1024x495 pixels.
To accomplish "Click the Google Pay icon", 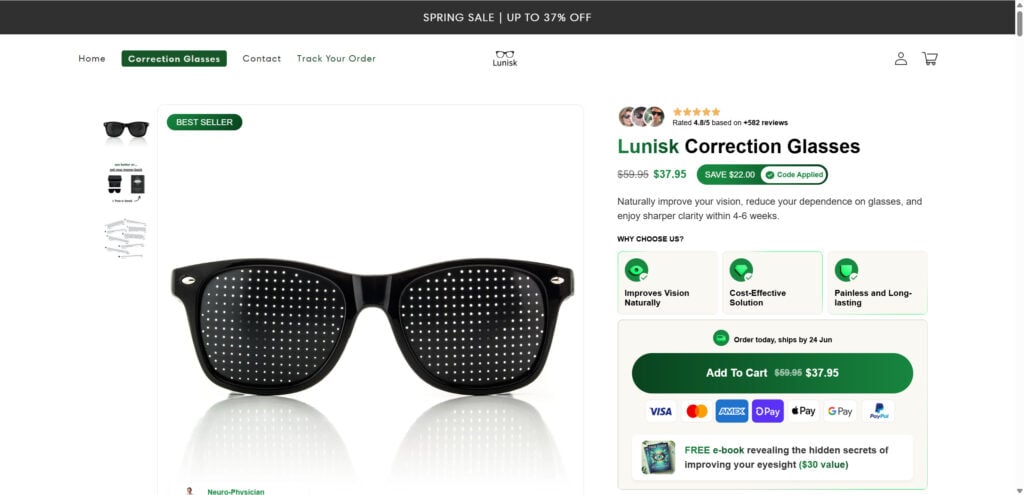I will pos(840,411).
